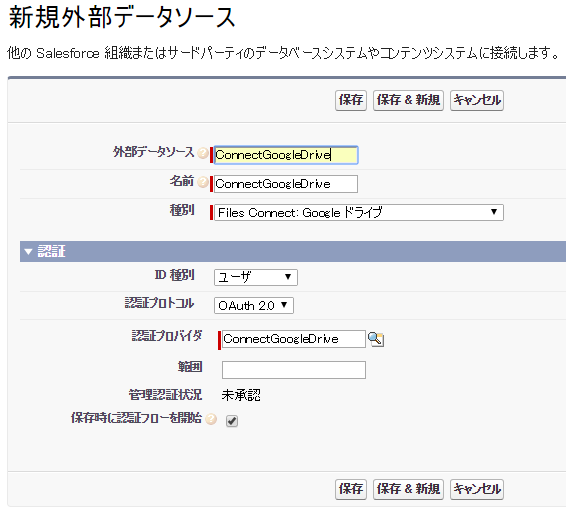Image resolution: width=566 pixels, height=514 pixels.
Task: Focus the 外部データソース text field
Action: tap(286, 155)
